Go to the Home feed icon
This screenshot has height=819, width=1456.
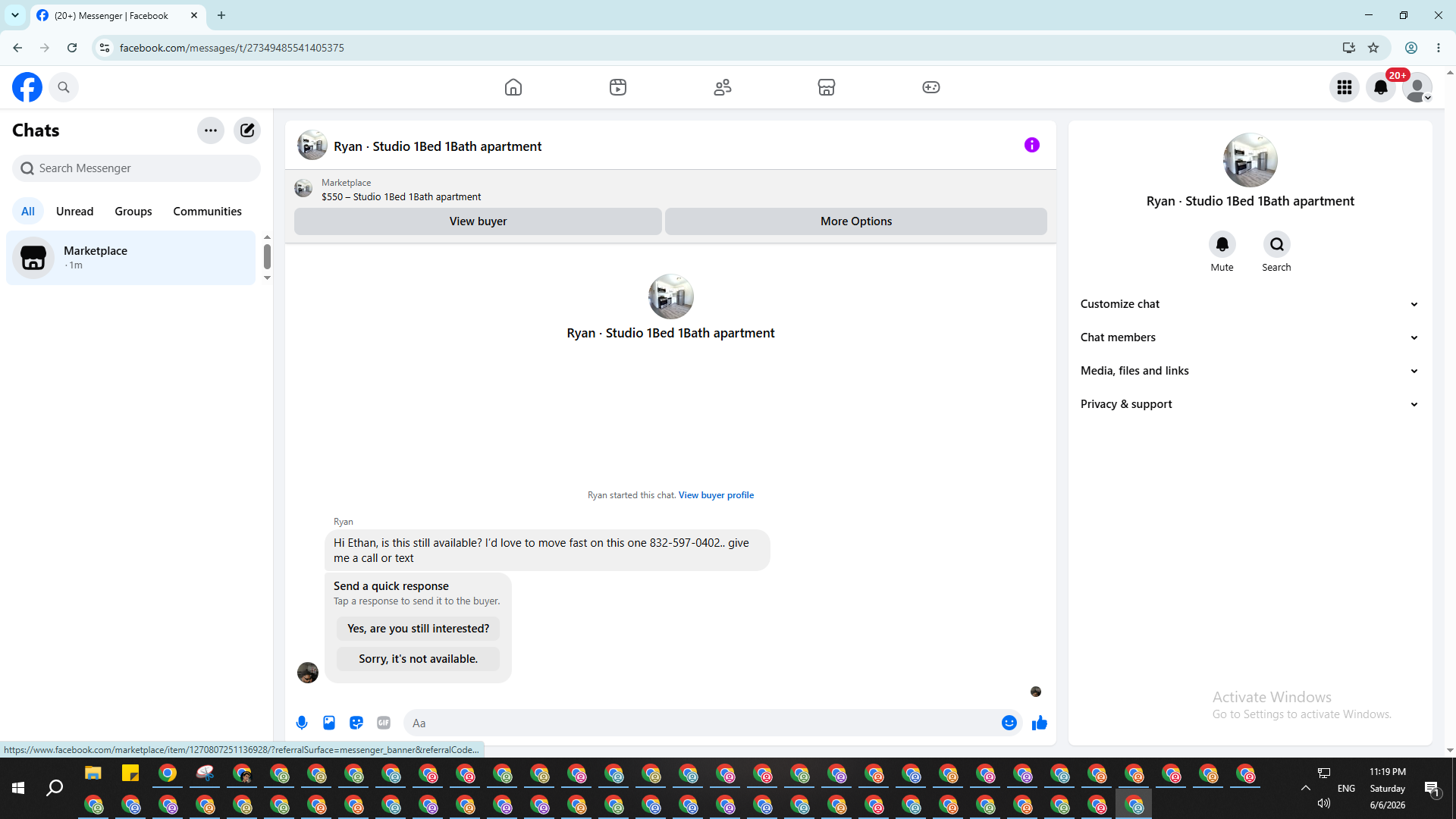513,87
